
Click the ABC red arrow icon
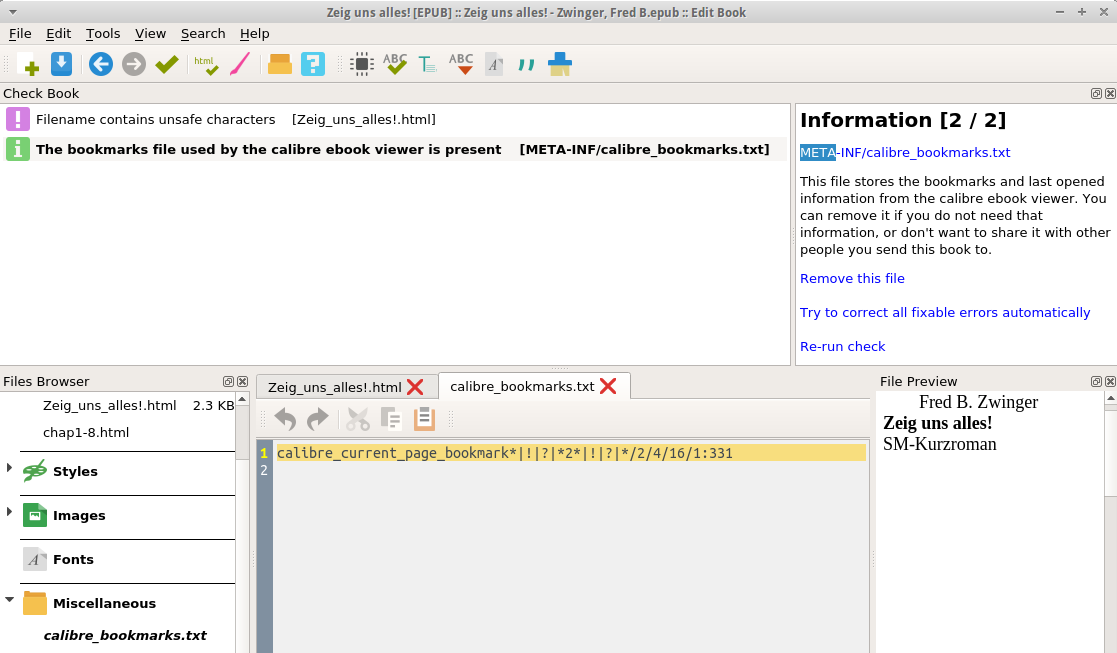point(461,64)
